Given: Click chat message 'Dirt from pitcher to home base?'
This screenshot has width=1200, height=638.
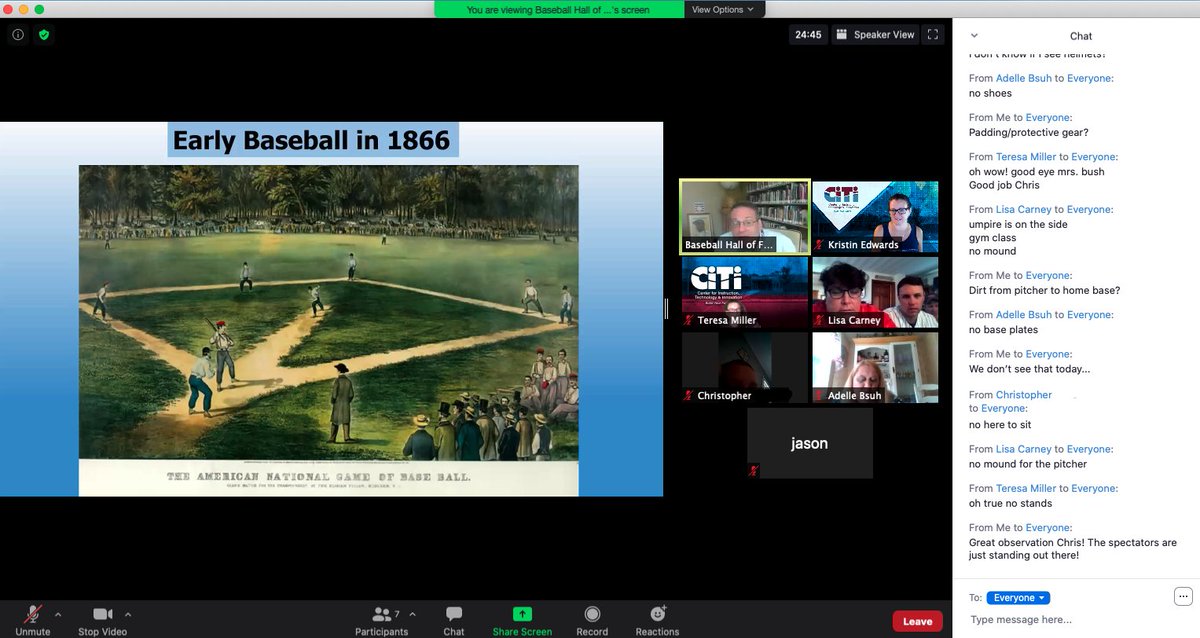Looking at the screenshot, I should (1044, 290).
